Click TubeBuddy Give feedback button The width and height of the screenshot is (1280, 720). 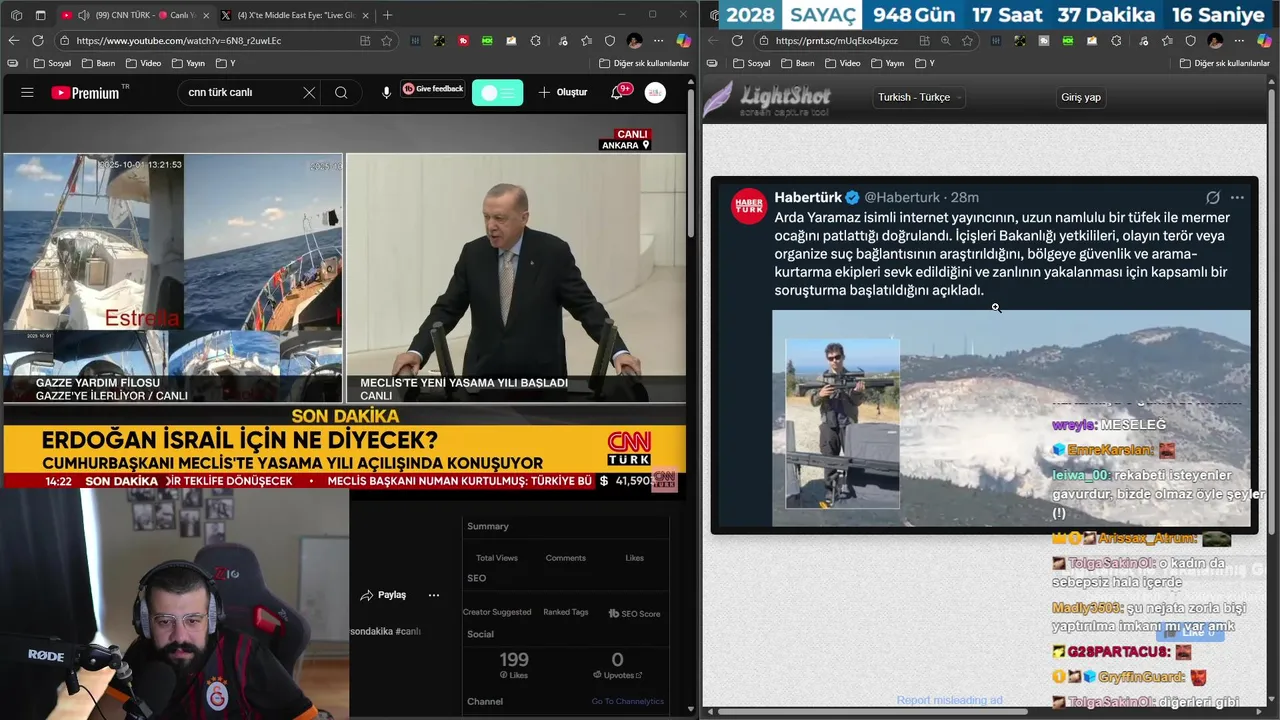pyautogui.click(x=433, y=89)
